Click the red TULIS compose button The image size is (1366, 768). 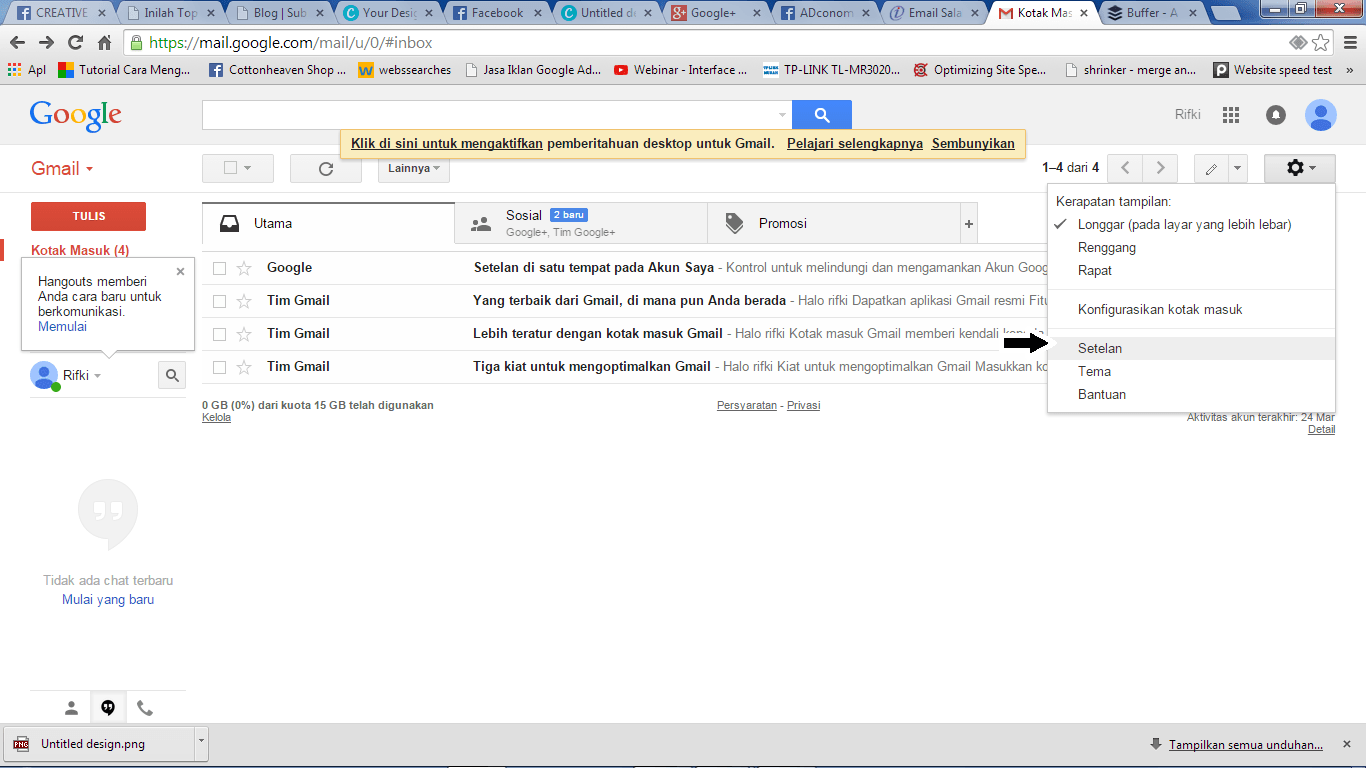pos(88,216)
